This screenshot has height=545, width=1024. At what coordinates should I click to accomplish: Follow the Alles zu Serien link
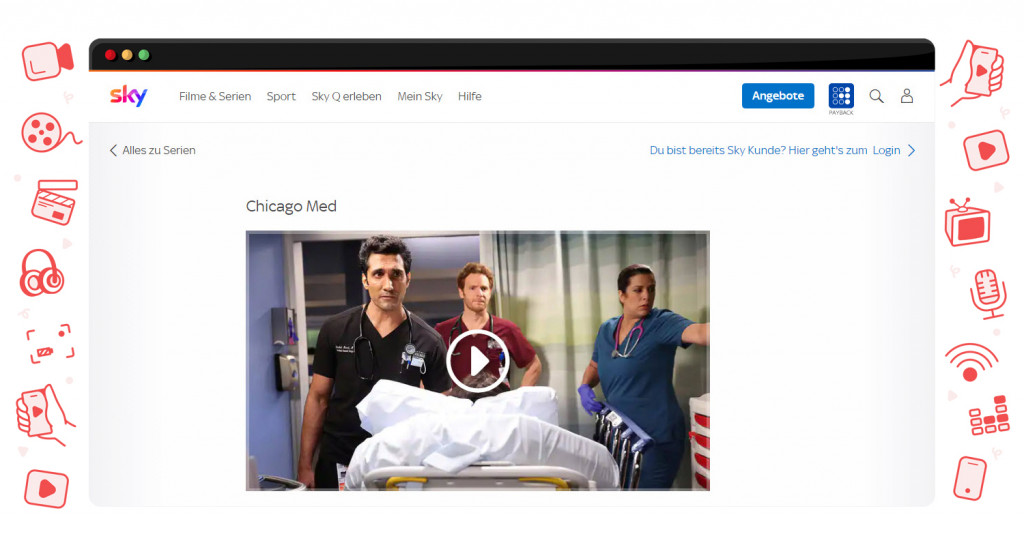(x=159, y=150)
